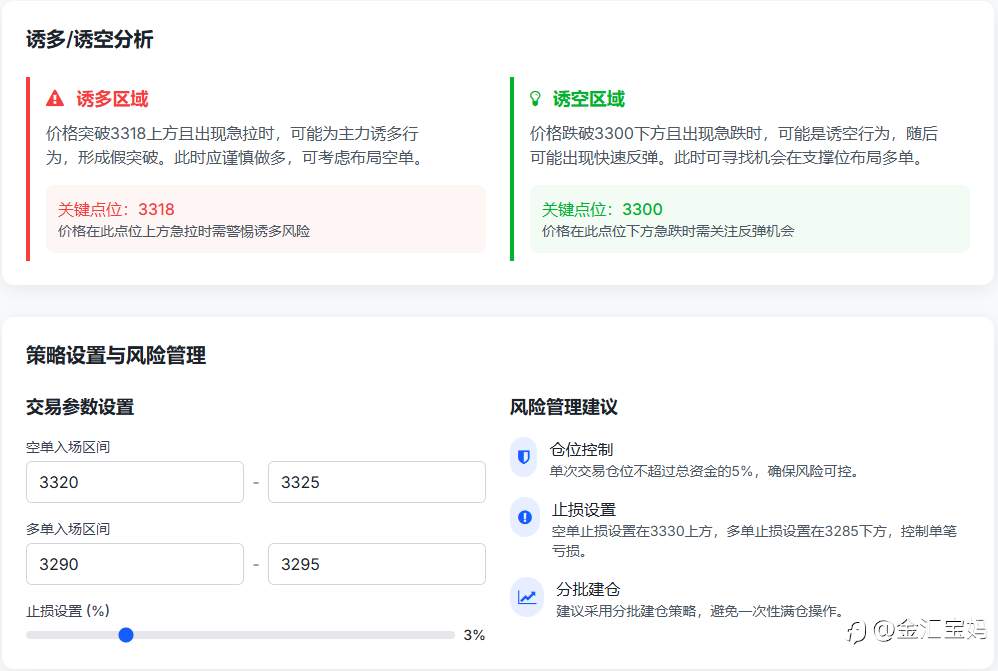The width and height of the screenshot is (998, 671).
Task: Click the 多单入场区间 field showing 3295
Action: point(377,564)
